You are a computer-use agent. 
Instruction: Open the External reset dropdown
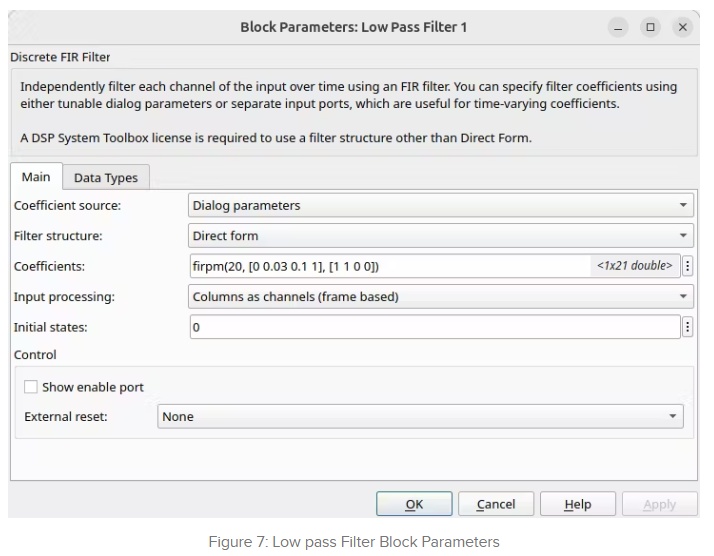pyautogui.click(x=420, y=417)
